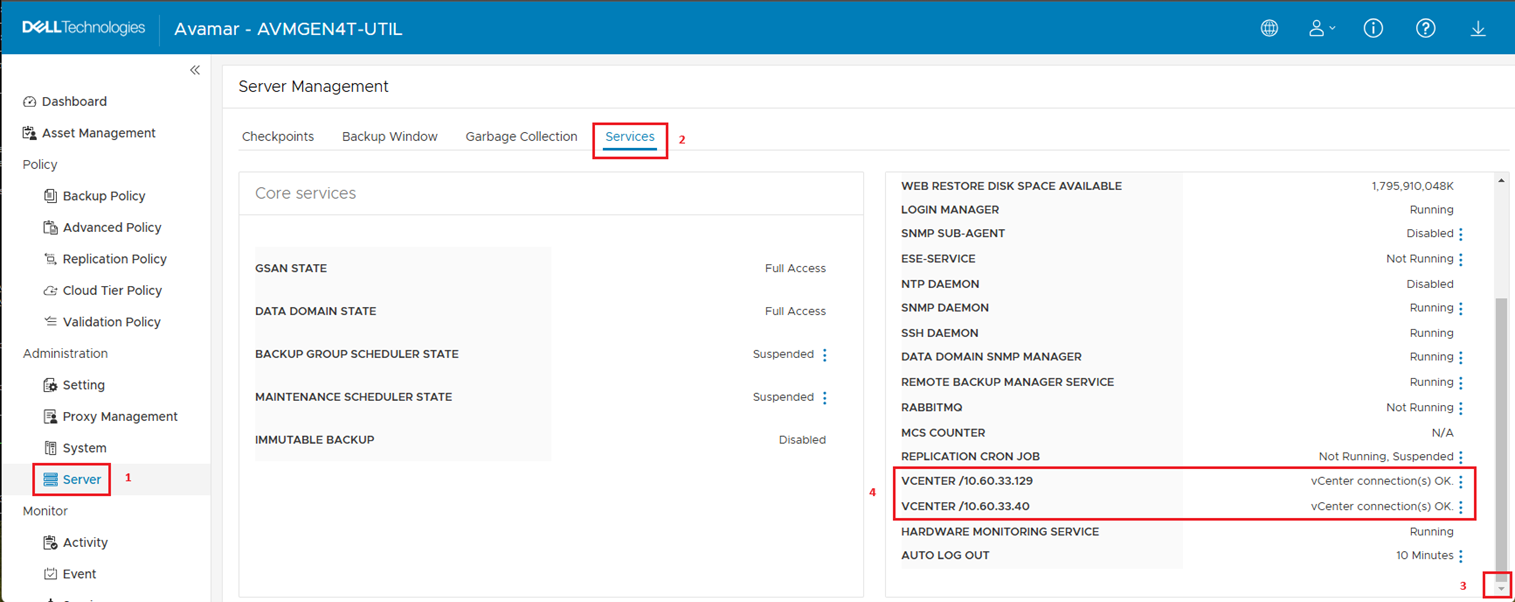This screenshot has width=1515, height=602.
Task: Click the Validation Policy icon
Action: coord(50,322)
